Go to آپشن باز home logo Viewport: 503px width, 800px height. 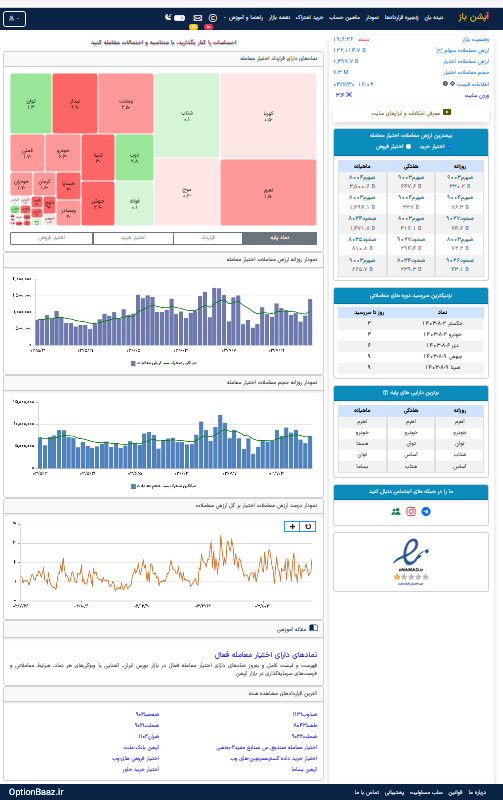point(473,17)
